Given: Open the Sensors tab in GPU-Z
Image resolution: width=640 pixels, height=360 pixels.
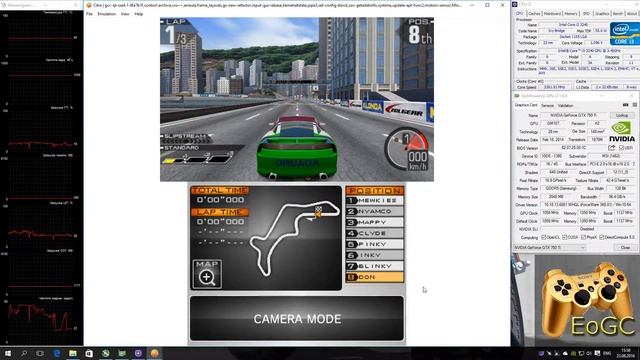Looking at the screenshot, I should [547, 105].
